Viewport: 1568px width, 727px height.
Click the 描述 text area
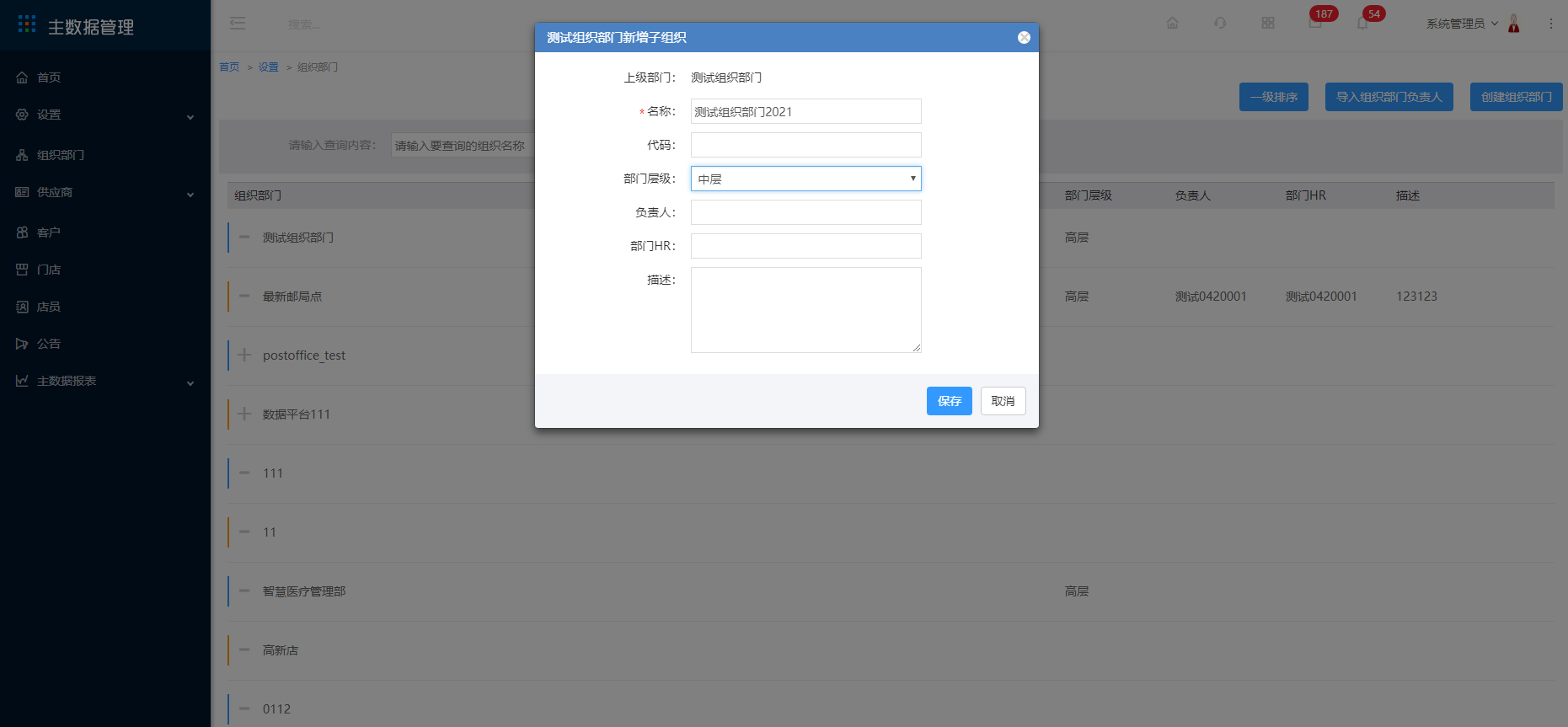point(806,310)
